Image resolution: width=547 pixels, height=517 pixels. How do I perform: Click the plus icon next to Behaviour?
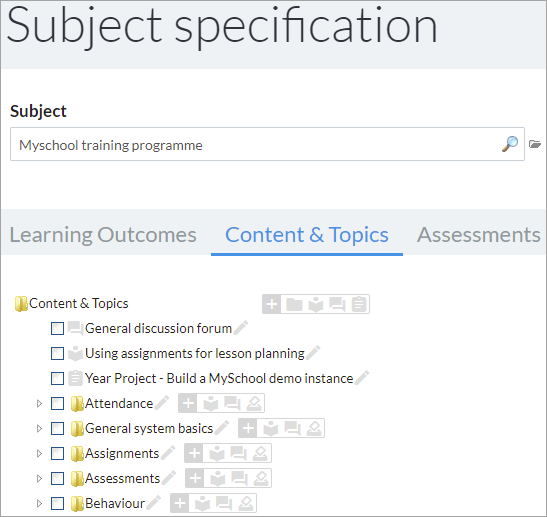point(180,503)
